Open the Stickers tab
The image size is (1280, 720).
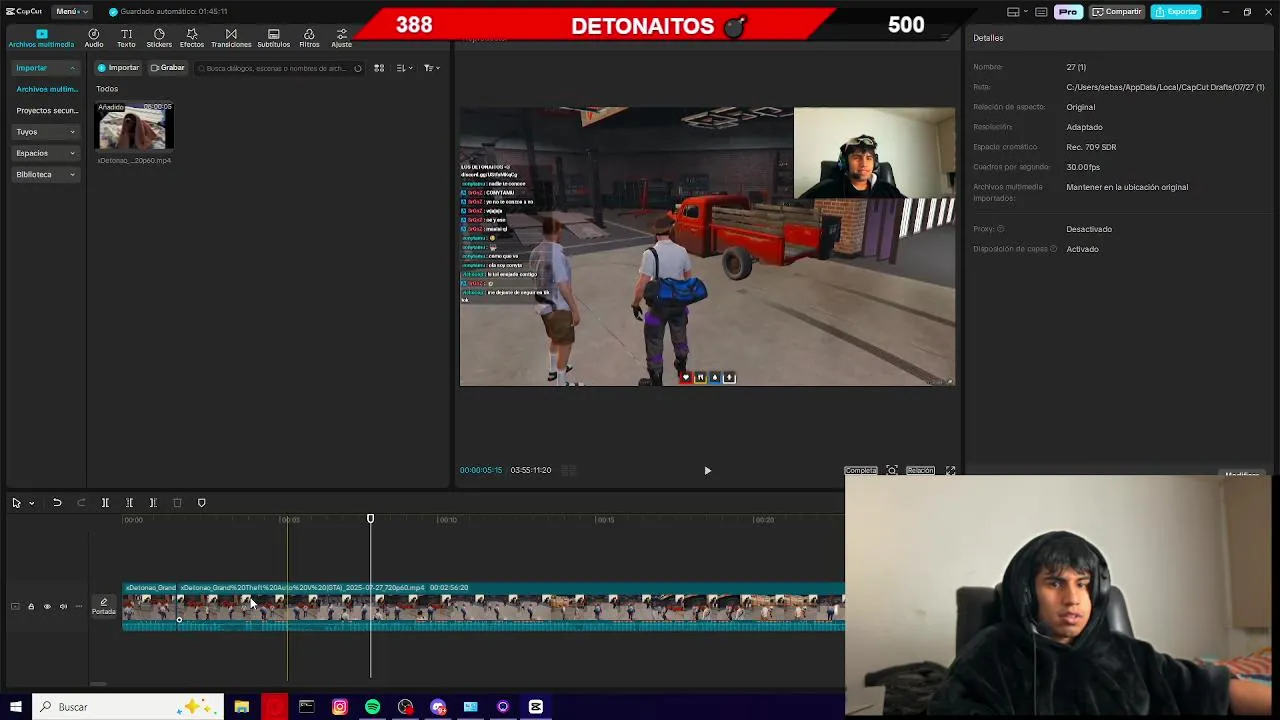tap(159, 38)
